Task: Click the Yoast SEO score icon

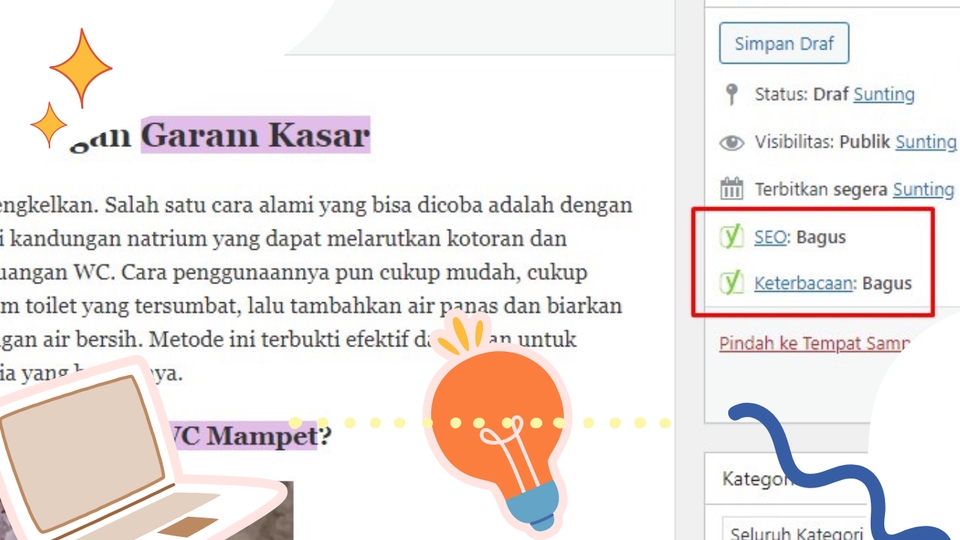Action: (x=731, y=236)
